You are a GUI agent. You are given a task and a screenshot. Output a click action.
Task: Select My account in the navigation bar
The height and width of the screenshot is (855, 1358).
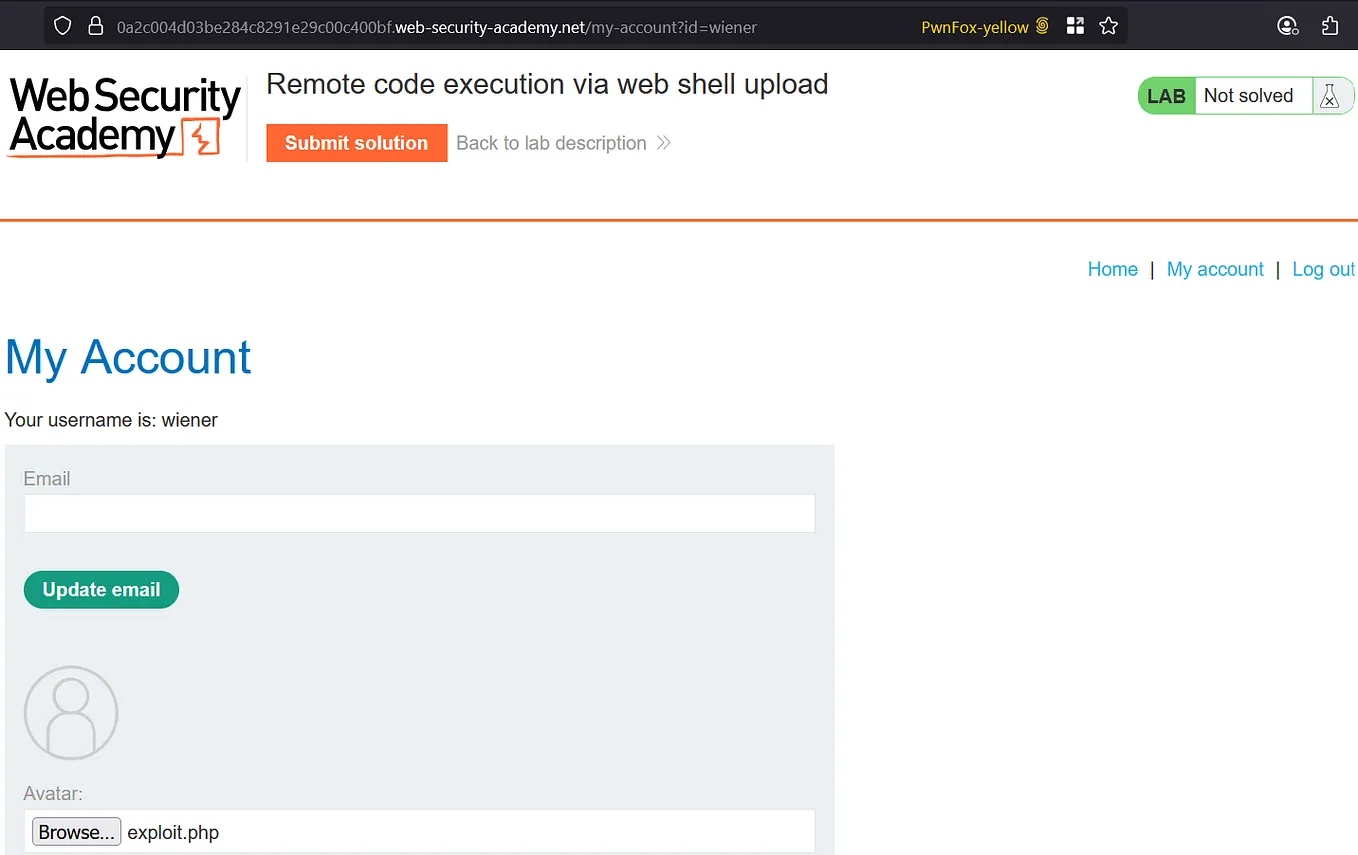click(1215, 269)
